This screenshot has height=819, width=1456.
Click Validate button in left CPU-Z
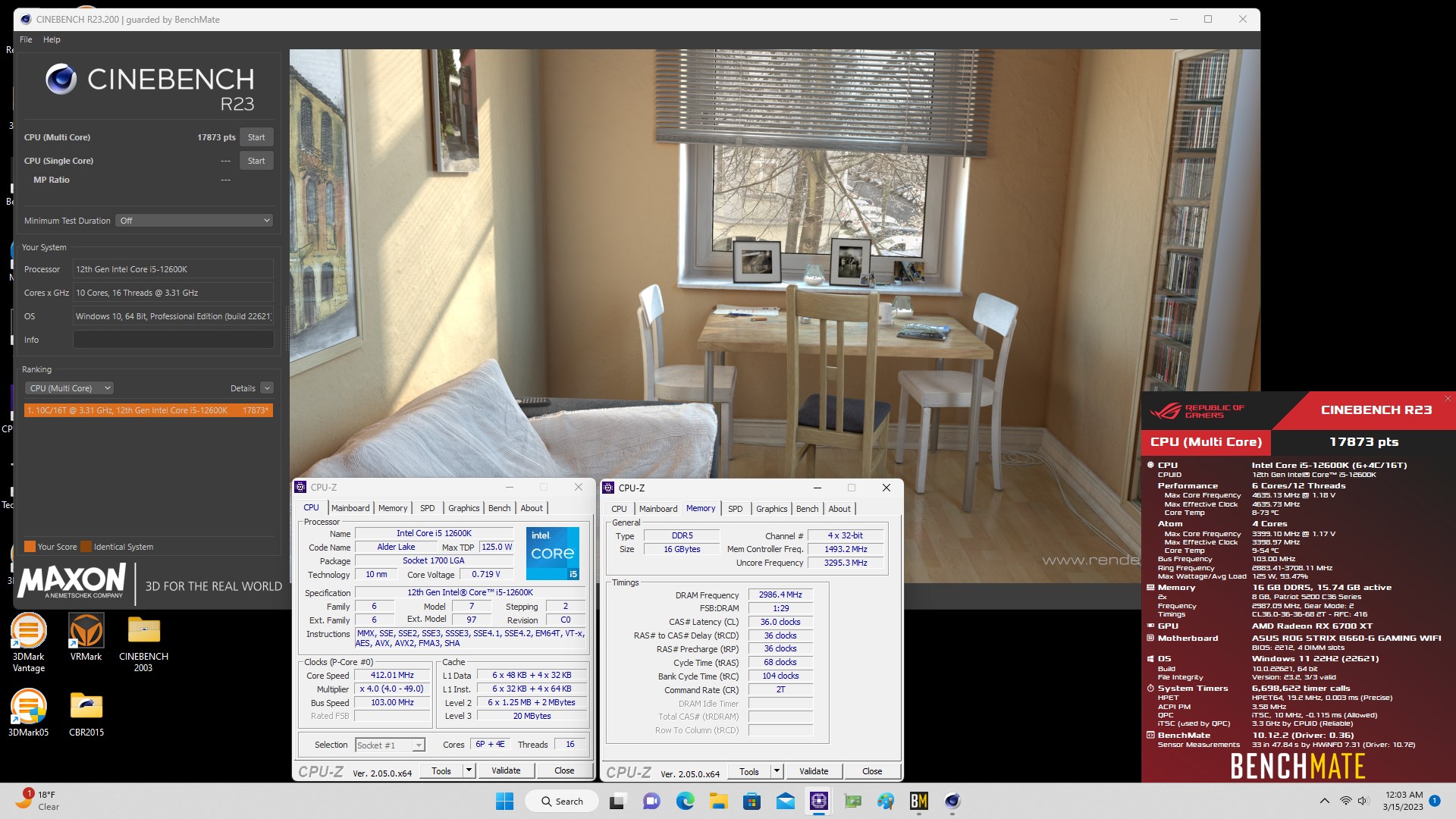(506, 771)
